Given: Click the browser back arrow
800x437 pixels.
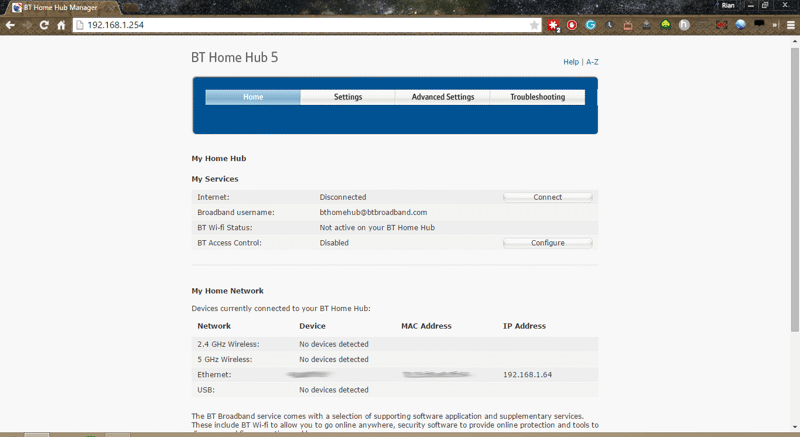Looking at the screenshot, I should [10, 25].
